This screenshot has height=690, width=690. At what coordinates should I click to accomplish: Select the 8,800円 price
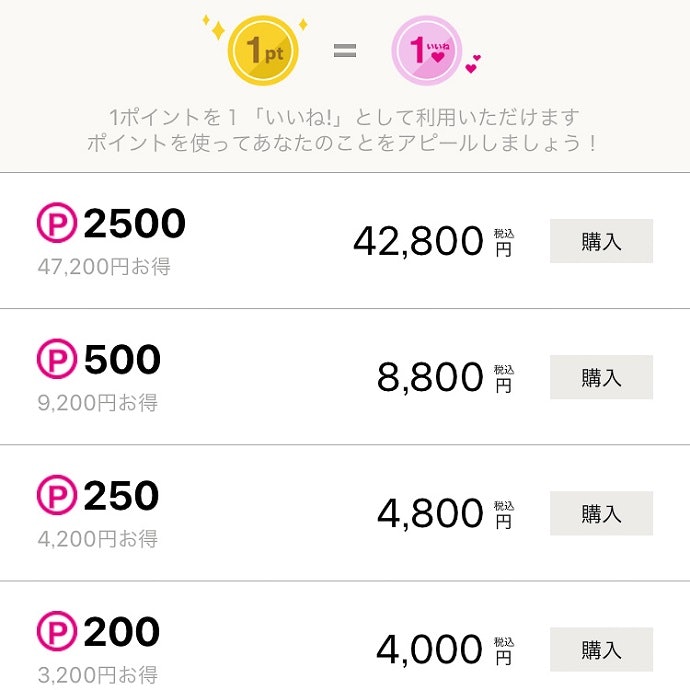pyautogui.click(x=444, y=377)
